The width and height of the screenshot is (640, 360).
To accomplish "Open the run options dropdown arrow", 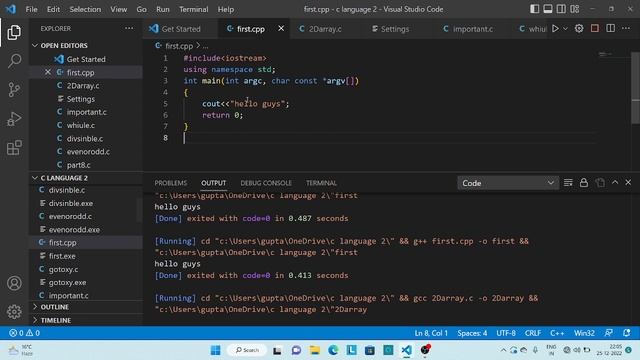I will [565, 29].
